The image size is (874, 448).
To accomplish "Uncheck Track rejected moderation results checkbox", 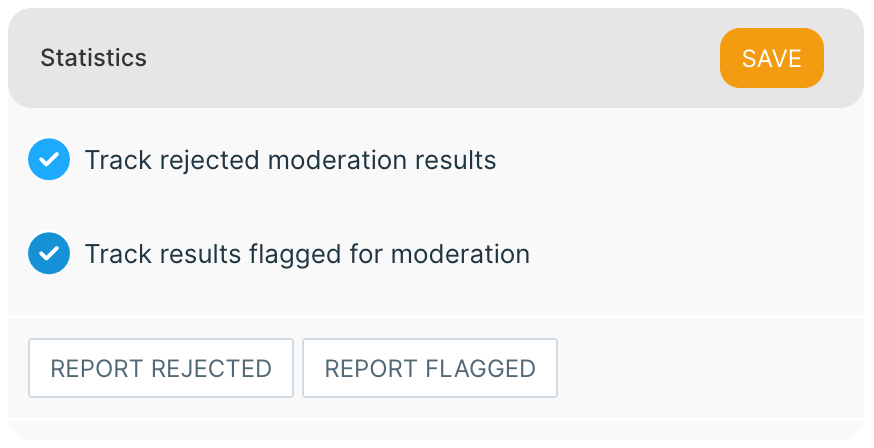I will coord(49,160).
